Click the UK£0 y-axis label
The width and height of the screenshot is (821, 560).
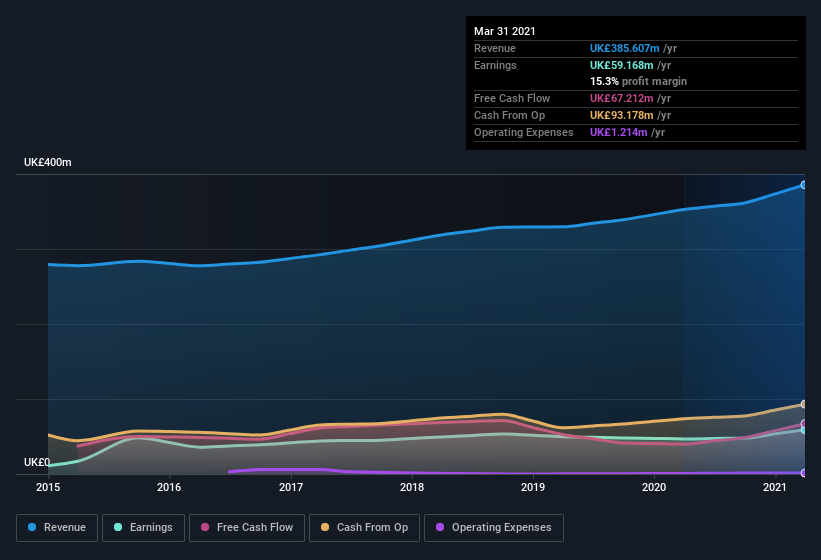point(37,462)
